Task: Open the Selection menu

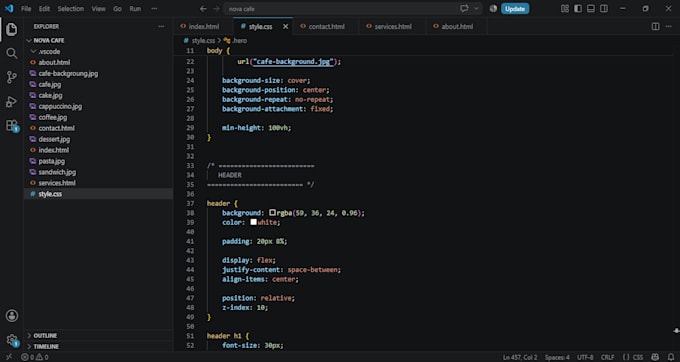Action: point(71,9)
